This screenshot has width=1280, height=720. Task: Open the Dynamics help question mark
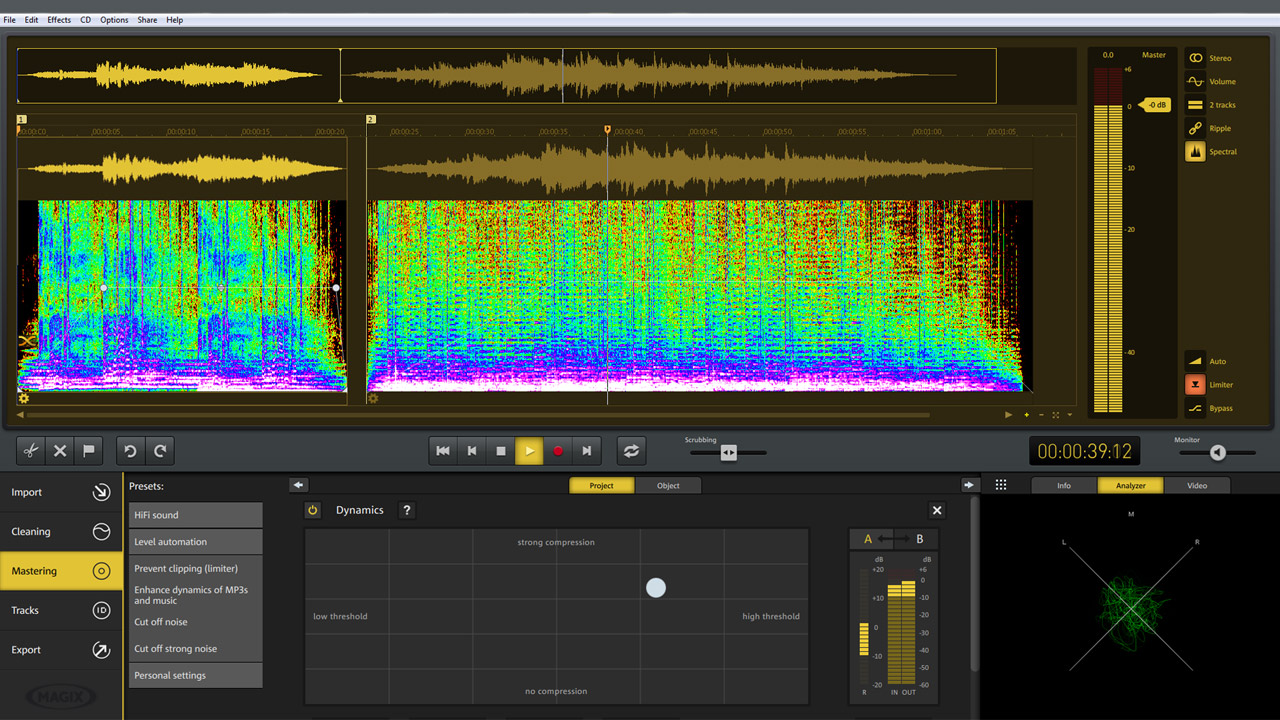tap(406, 510)
